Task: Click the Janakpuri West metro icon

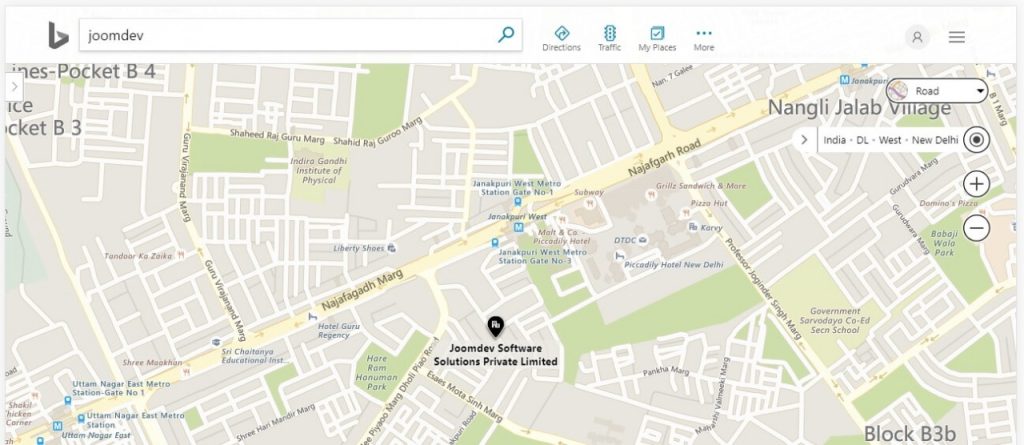Action: tap(519, 227)
